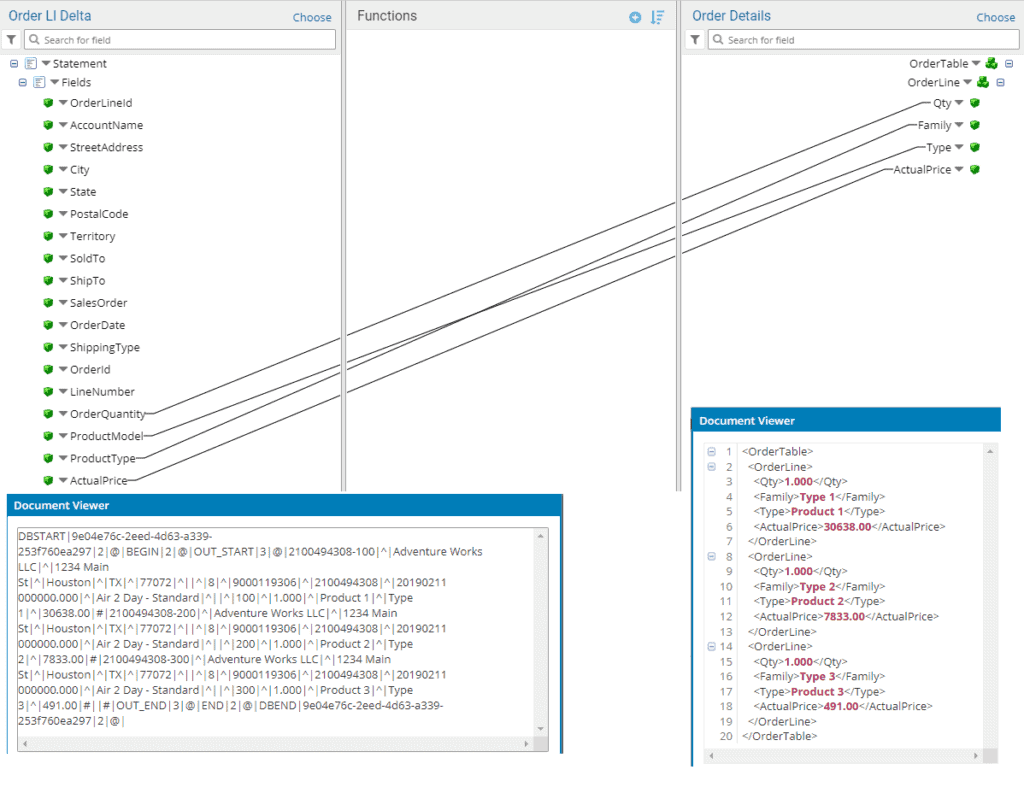Screen dimensions: 1024x793
Task: Click the 'Product 2' Type value in XML
Action: pyautogui.click(x=817, y=601)
